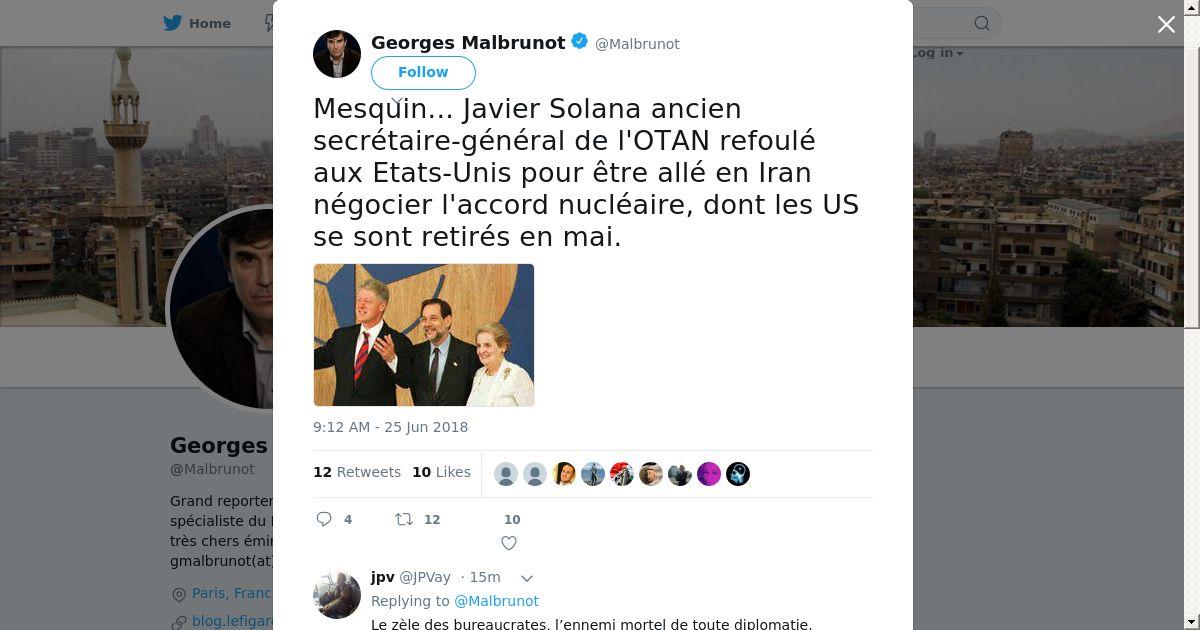1200x630 pixels.
Task: Click the verified badge beside Georges Malbrunot
Action: (x=579, y=42)
